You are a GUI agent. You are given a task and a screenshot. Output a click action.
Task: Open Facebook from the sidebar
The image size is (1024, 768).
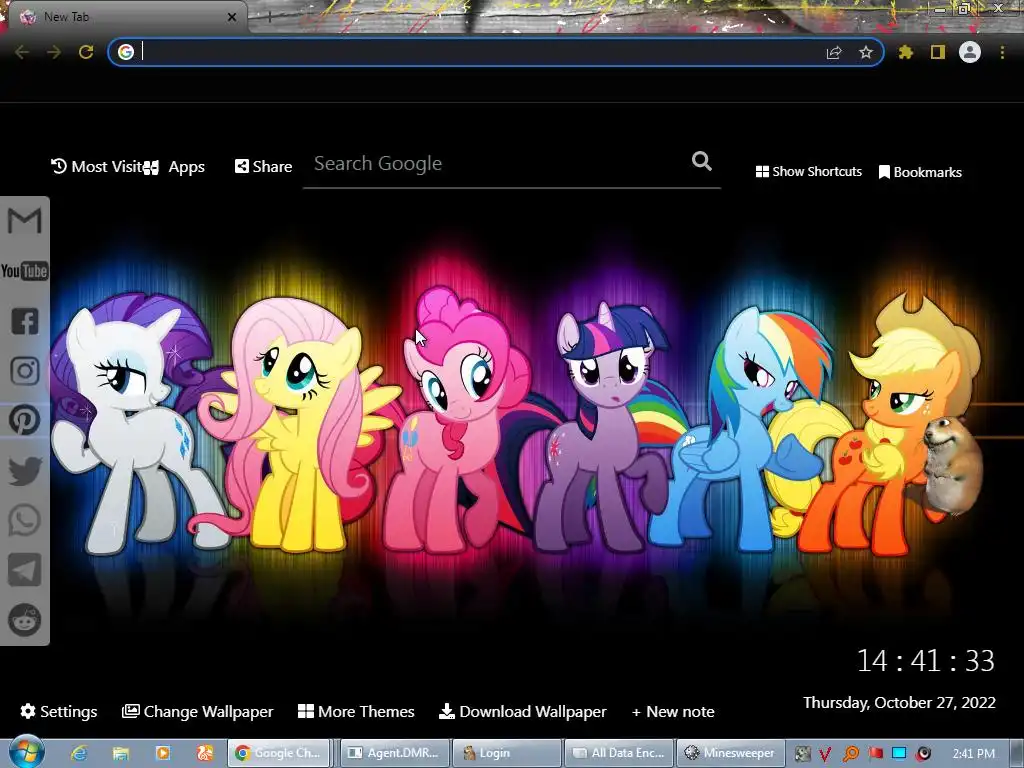(25, 321)
